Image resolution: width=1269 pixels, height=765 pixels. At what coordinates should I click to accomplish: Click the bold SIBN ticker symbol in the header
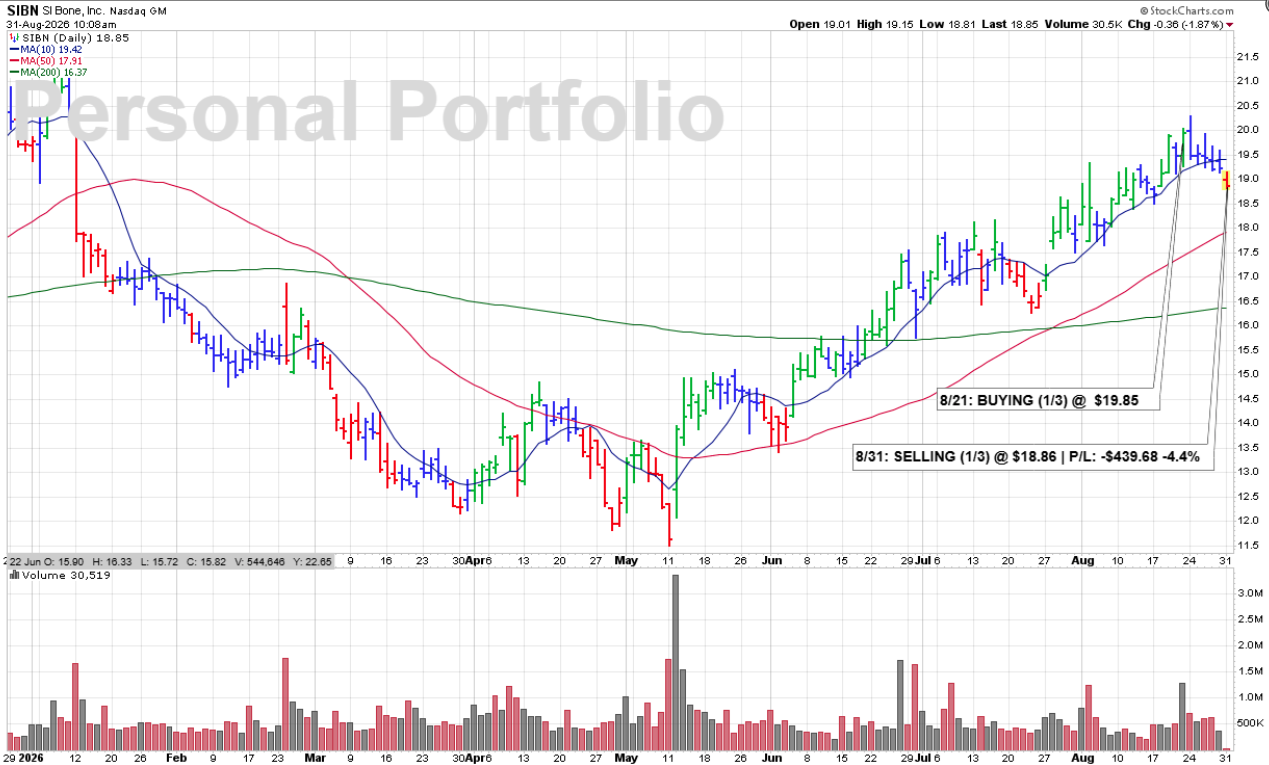pos(21,9)
